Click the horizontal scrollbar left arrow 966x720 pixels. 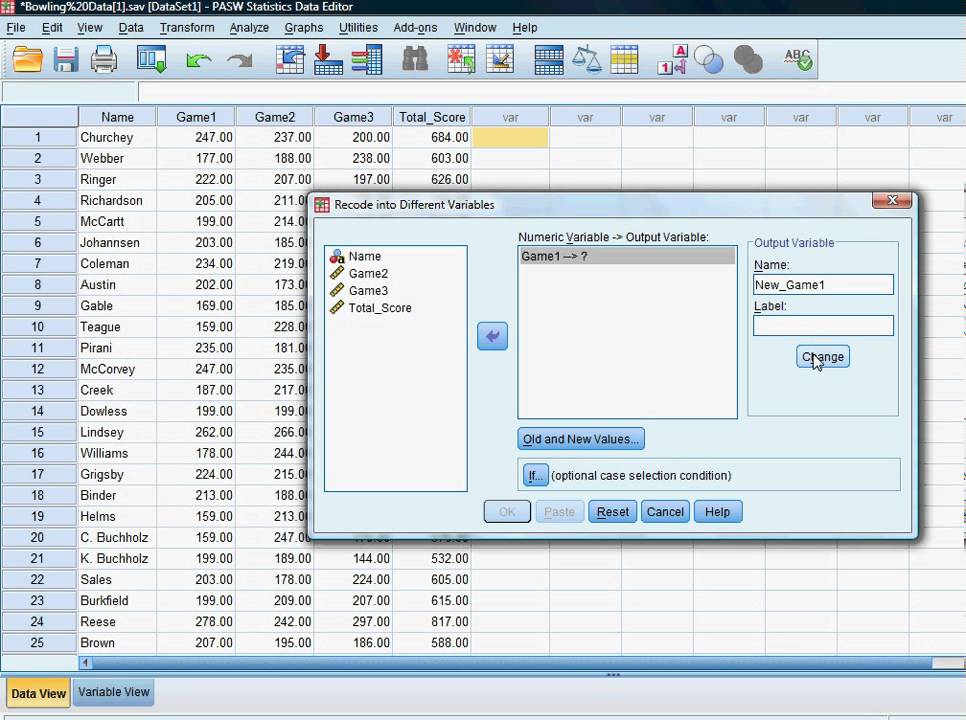[86, 663]
